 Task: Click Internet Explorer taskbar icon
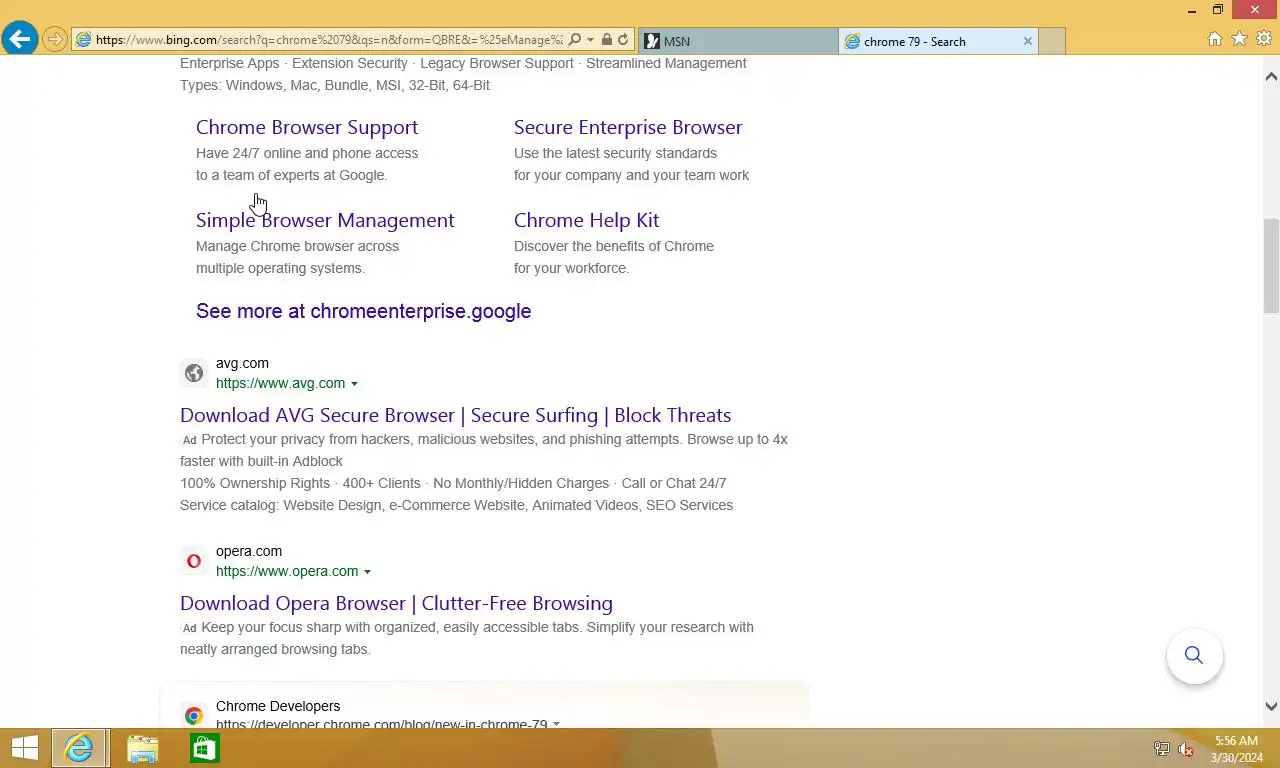click(79, 748)
